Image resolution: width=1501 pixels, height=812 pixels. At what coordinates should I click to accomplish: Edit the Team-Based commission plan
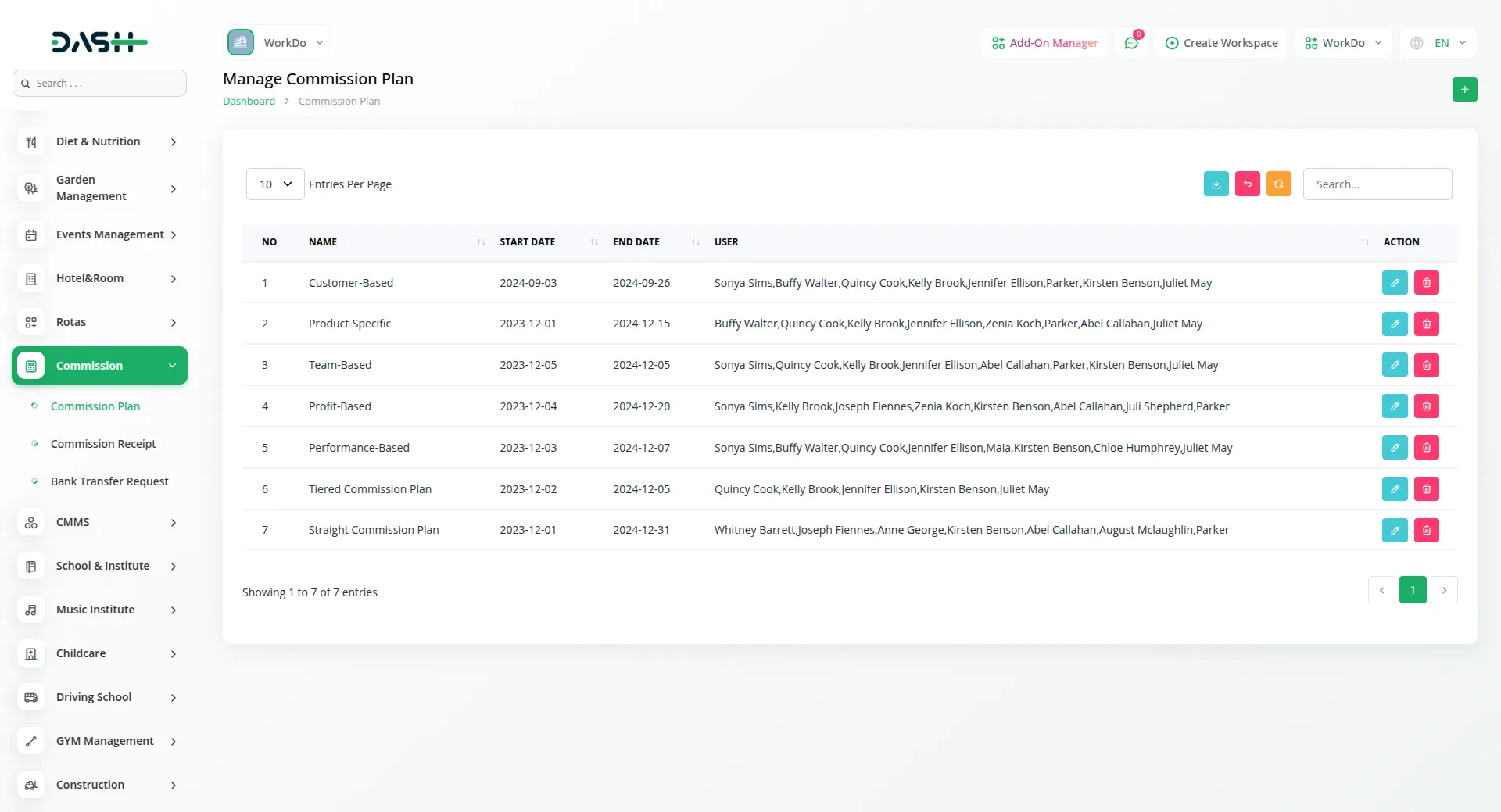(1395, 365)
